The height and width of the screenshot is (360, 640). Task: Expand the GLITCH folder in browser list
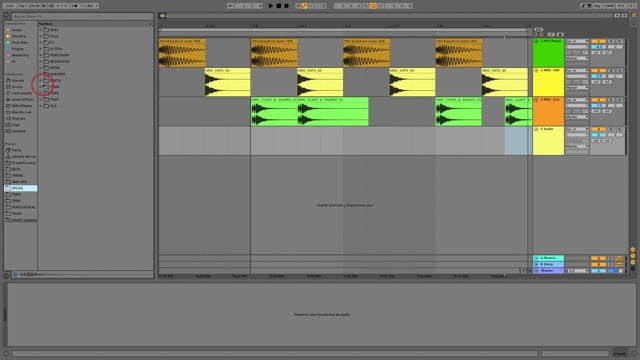click(x=40, y=49)
